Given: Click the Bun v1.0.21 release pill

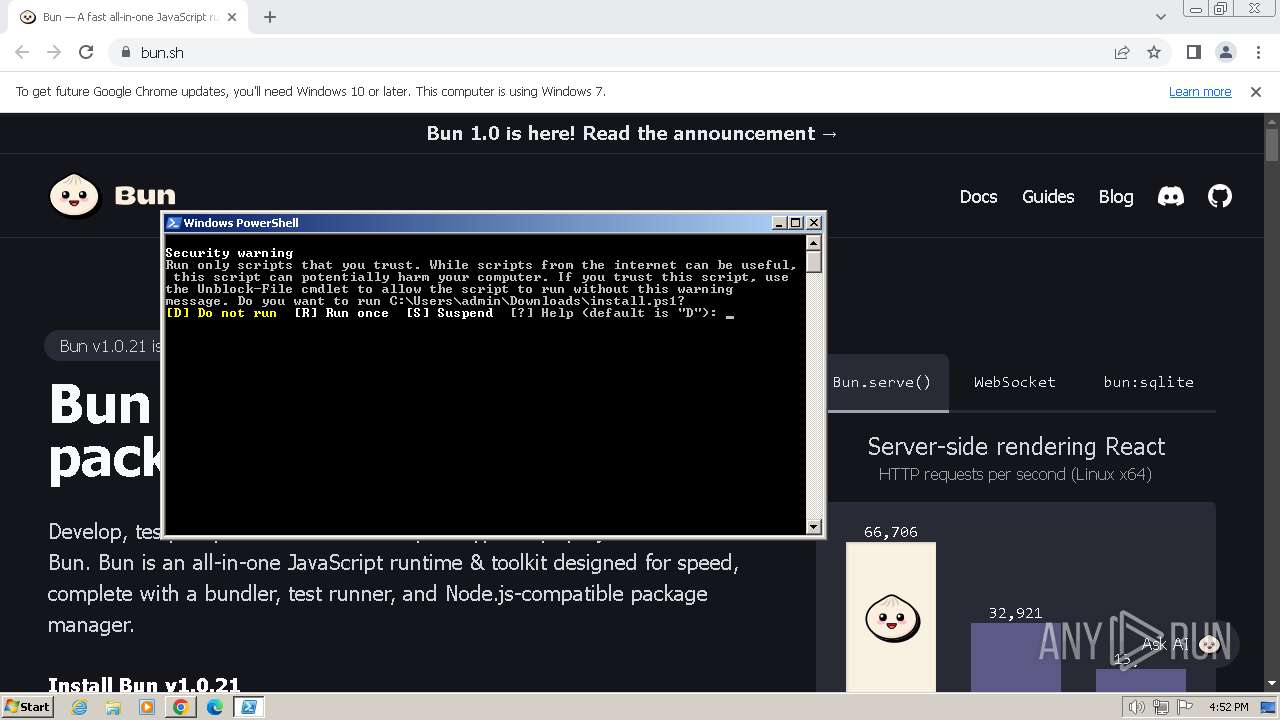Looking at the screenshot, I should pyautogui.click(x=104, y=346).
